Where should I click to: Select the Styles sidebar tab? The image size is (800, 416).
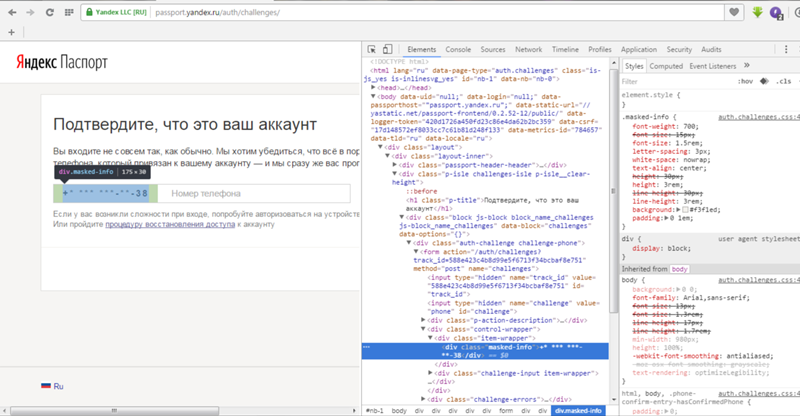(634, 66)
